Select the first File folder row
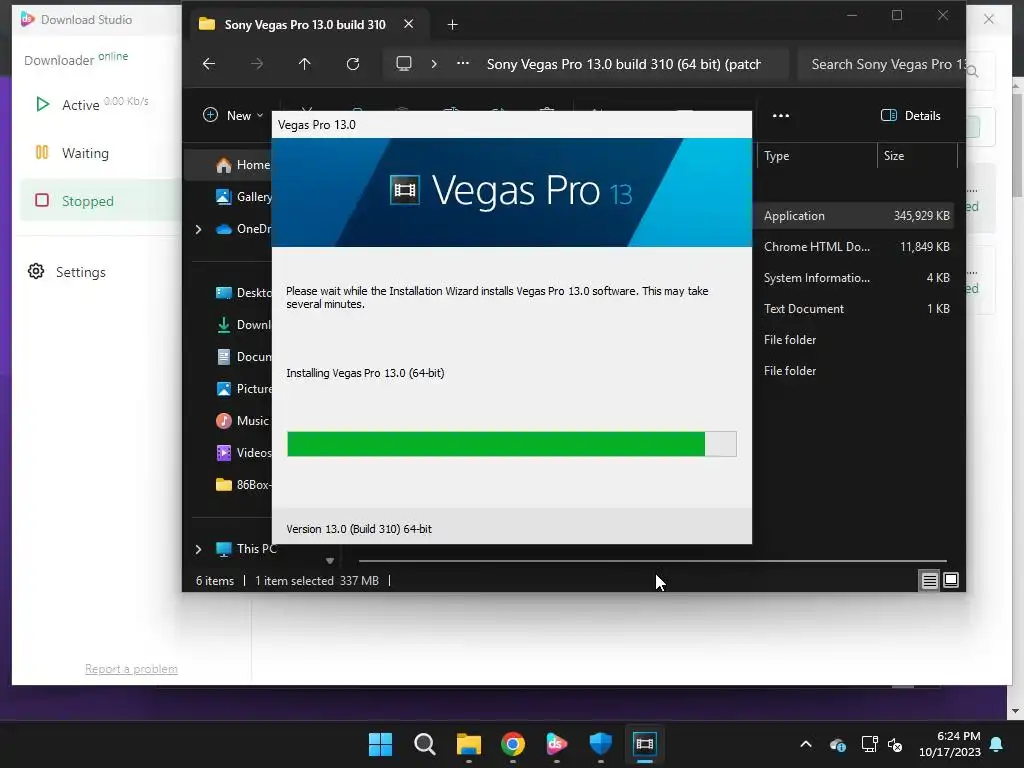 (853, 340)
